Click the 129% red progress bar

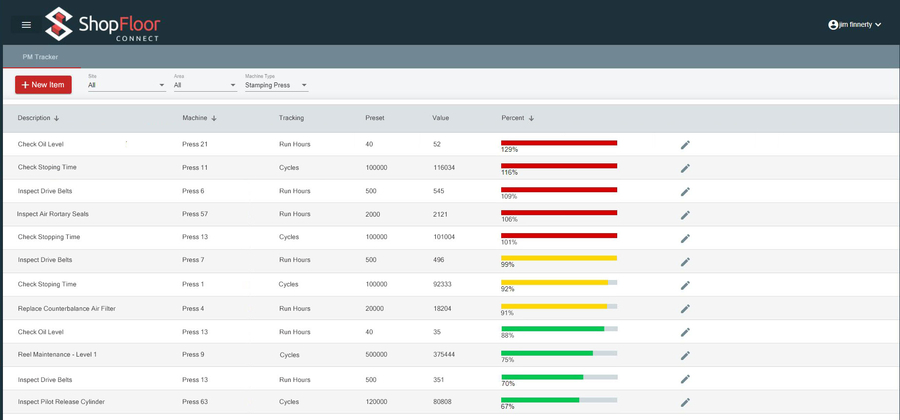(559, 143)
